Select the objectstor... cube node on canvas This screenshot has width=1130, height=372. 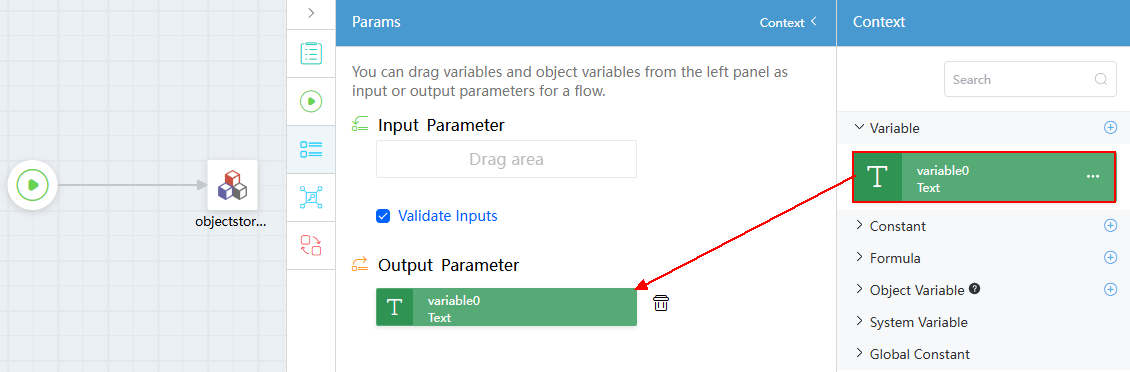[233, 185]
